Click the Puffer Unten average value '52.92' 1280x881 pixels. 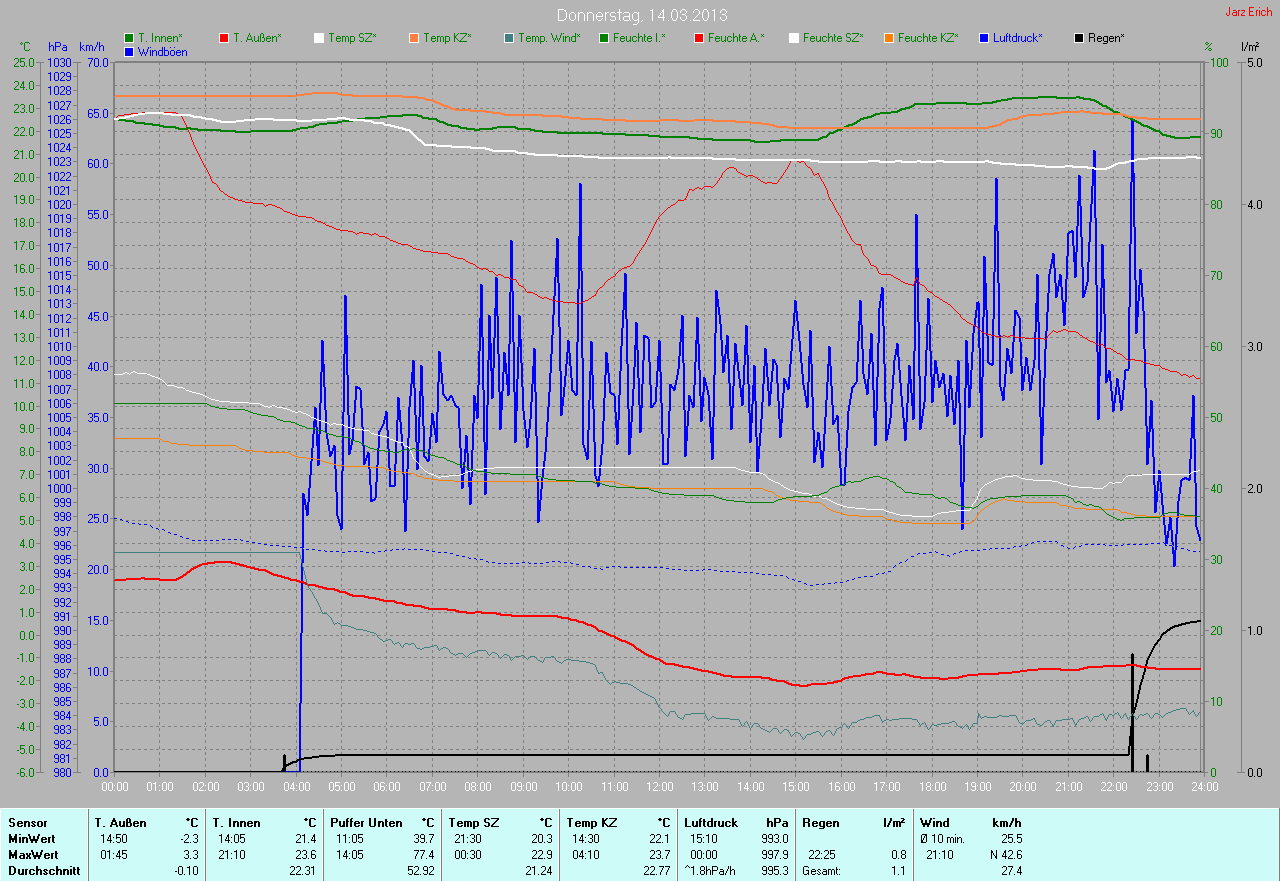coord(420,871)
